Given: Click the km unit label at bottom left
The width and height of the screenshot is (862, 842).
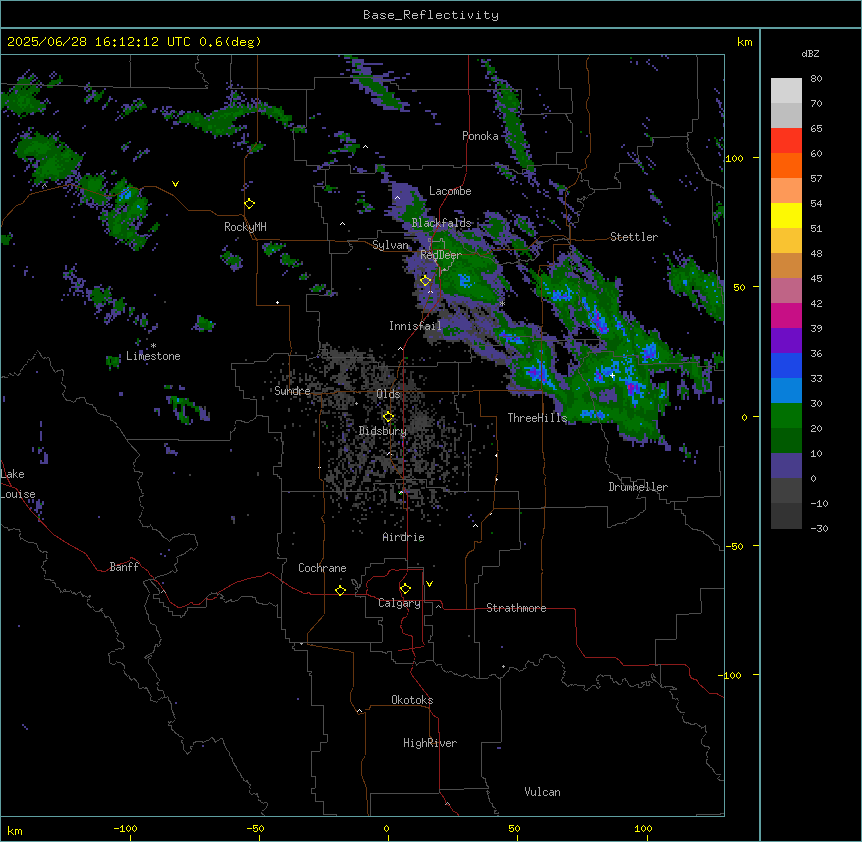Looking at the screenshot, I should click(15, 830).
